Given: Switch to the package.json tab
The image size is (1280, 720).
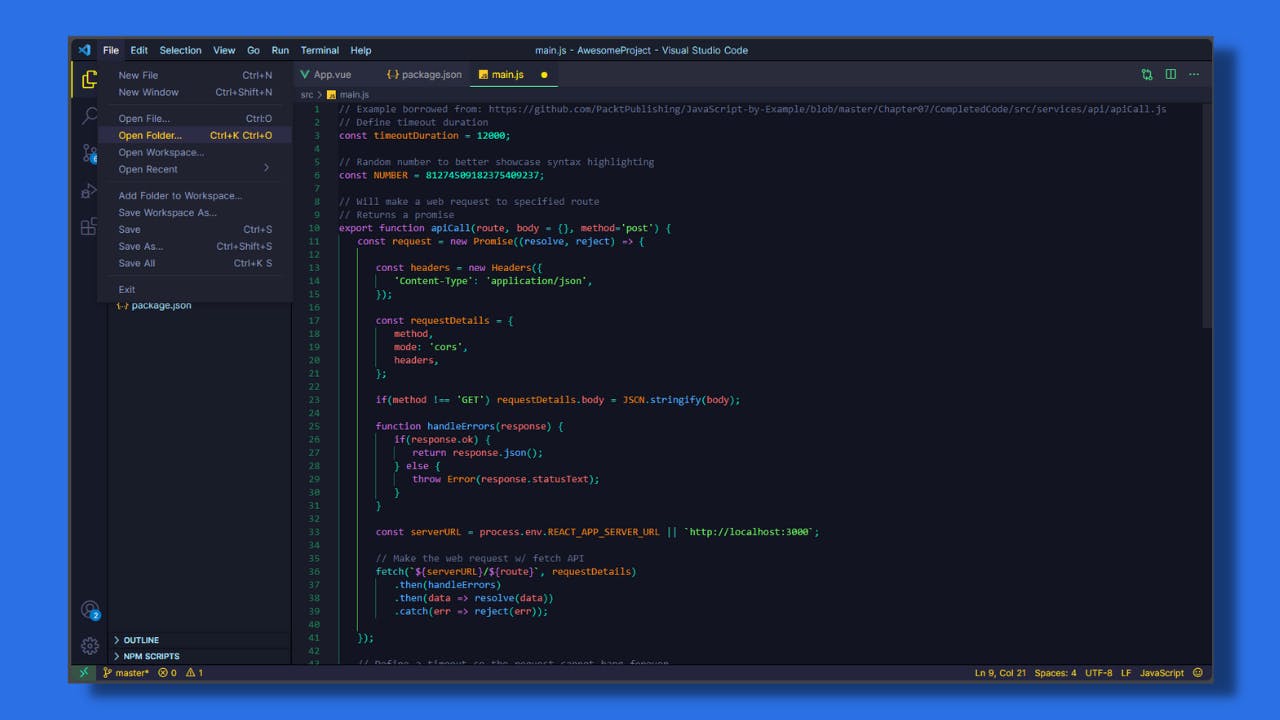Looking at the screenshot, I should tap(424, 74).
